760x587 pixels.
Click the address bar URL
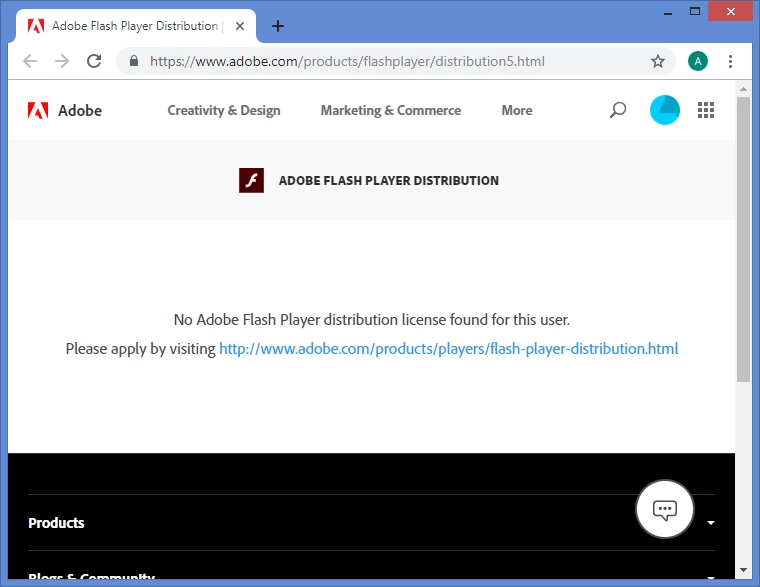[347, 61]
